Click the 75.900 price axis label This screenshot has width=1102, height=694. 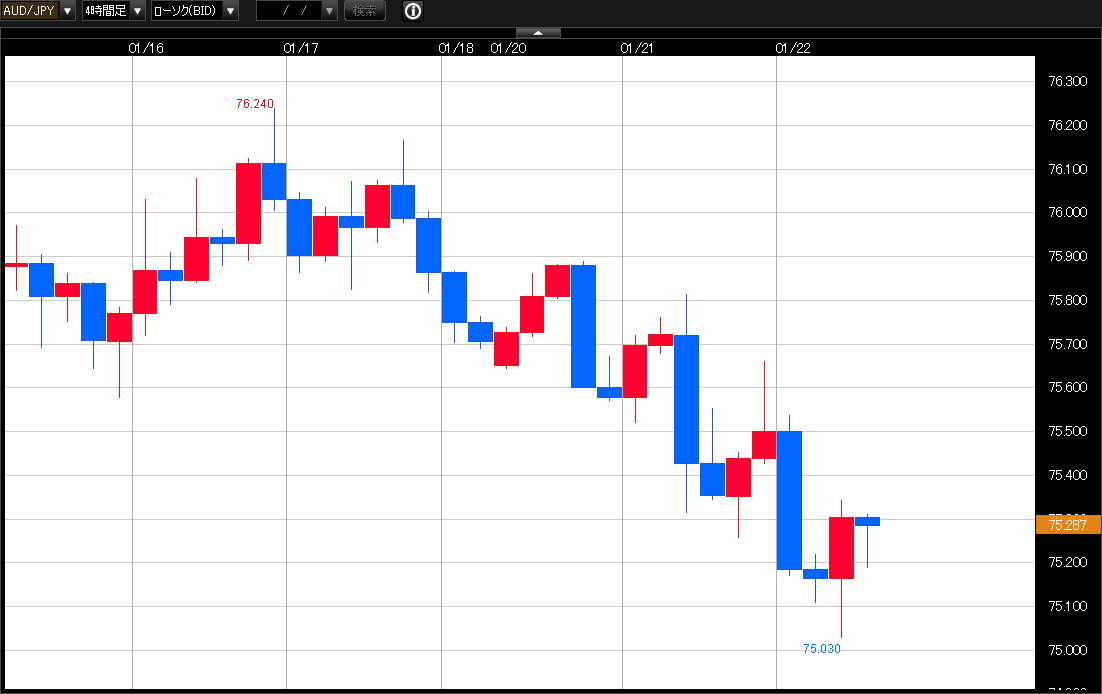point(1068,256)
